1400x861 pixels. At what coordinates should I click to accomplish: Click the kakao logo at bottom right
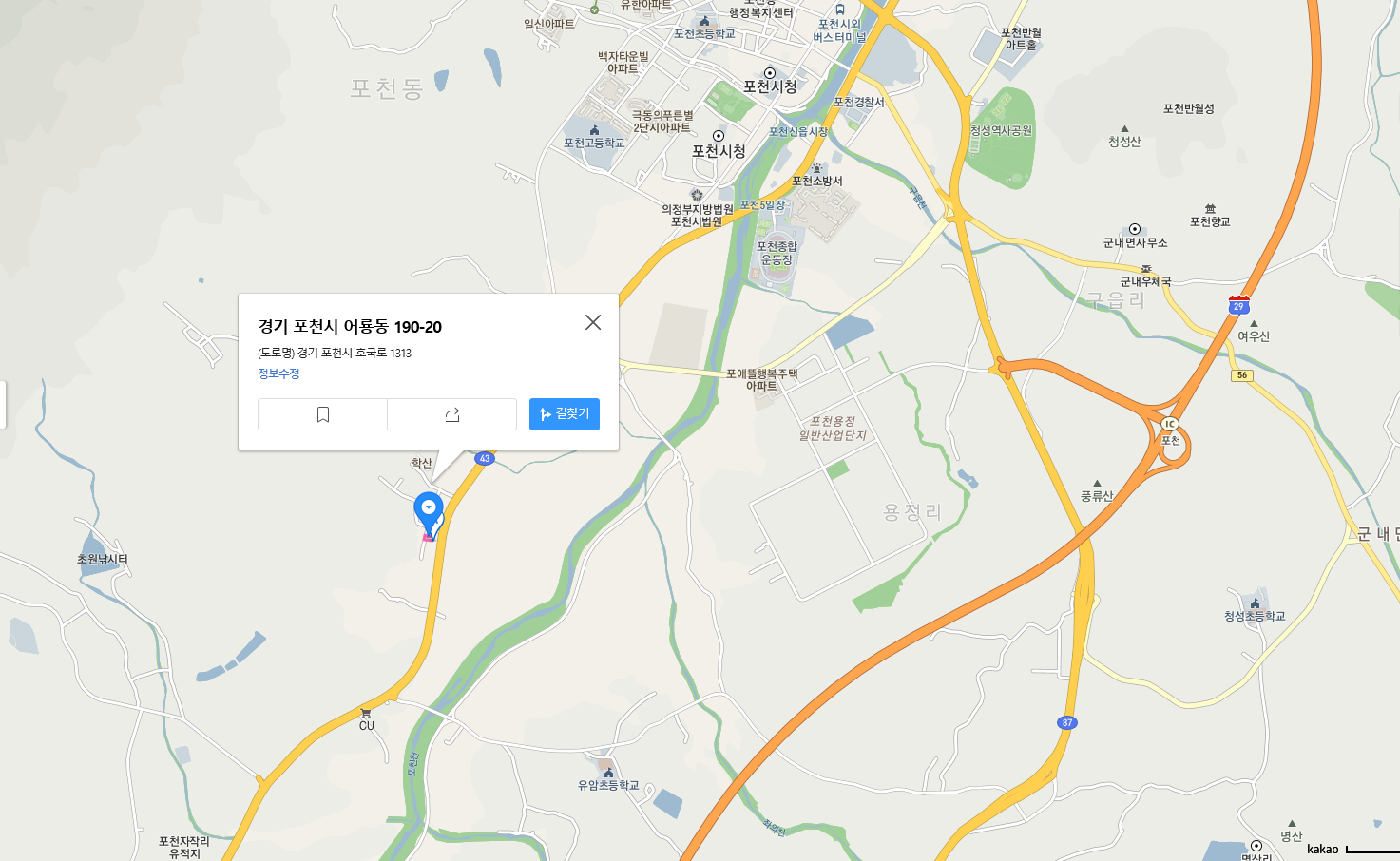click(x=1322, y=850)
